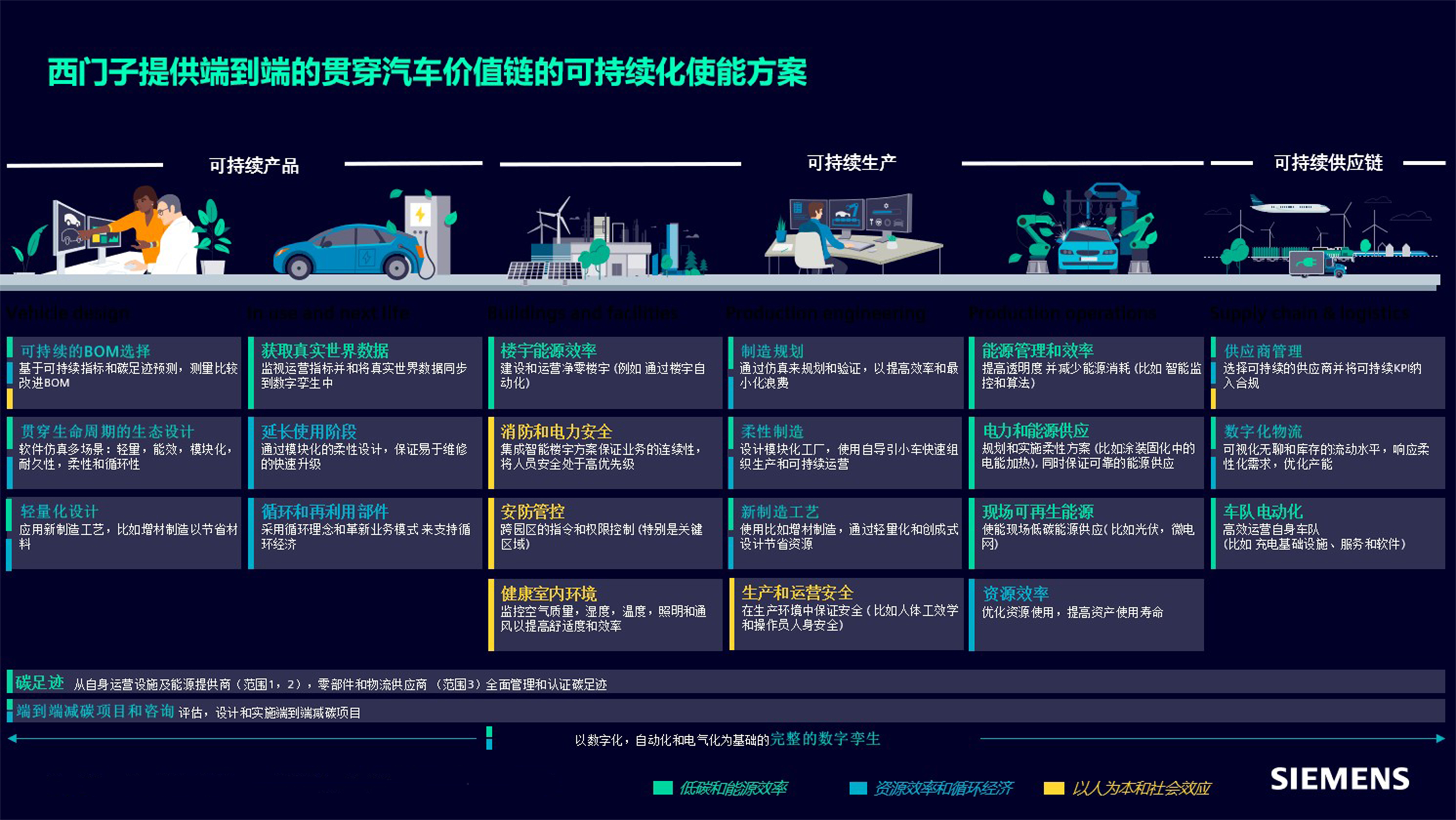Click the yellow legend swatch 以人为本和社会效应
1456x820 pixels.
(x=1054, y=788)
